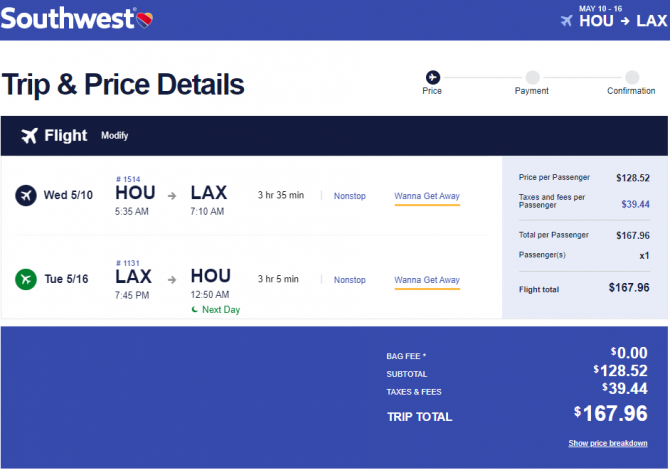Expand Show price breakdown
Viewport: 670px width, 470px height.
608,443
